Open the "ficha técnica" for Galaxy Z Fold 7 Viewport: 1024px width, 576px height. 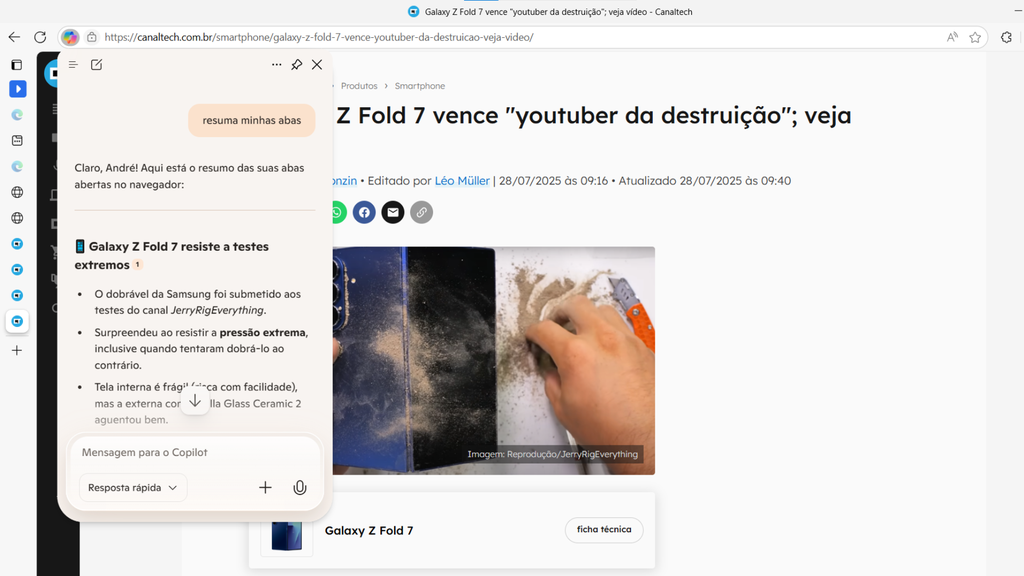tap(604, 530)
